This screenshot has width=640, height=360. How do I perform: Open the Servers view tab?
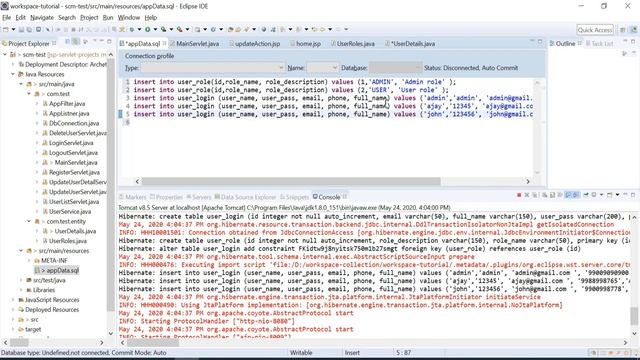pyautogui.click(x=198, y=197)
